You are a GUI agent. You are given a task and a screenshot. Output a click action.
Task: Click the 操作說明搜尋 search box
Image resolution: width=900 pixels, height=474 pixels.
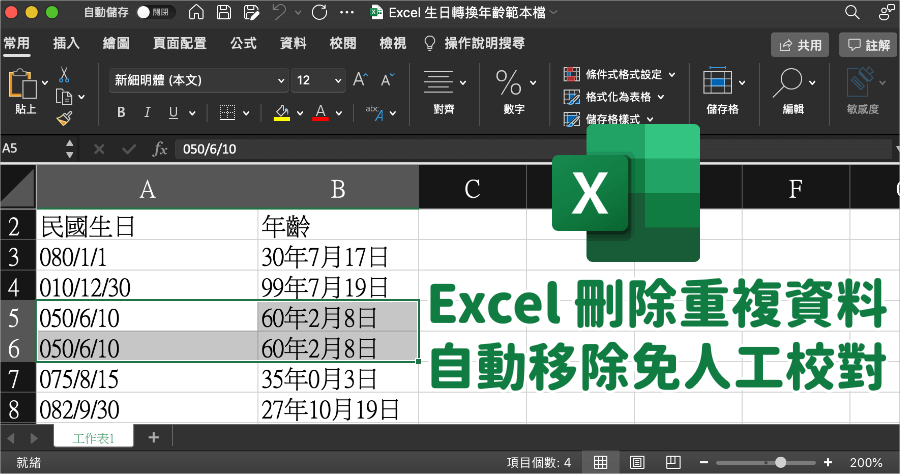(x=475, y=43)
